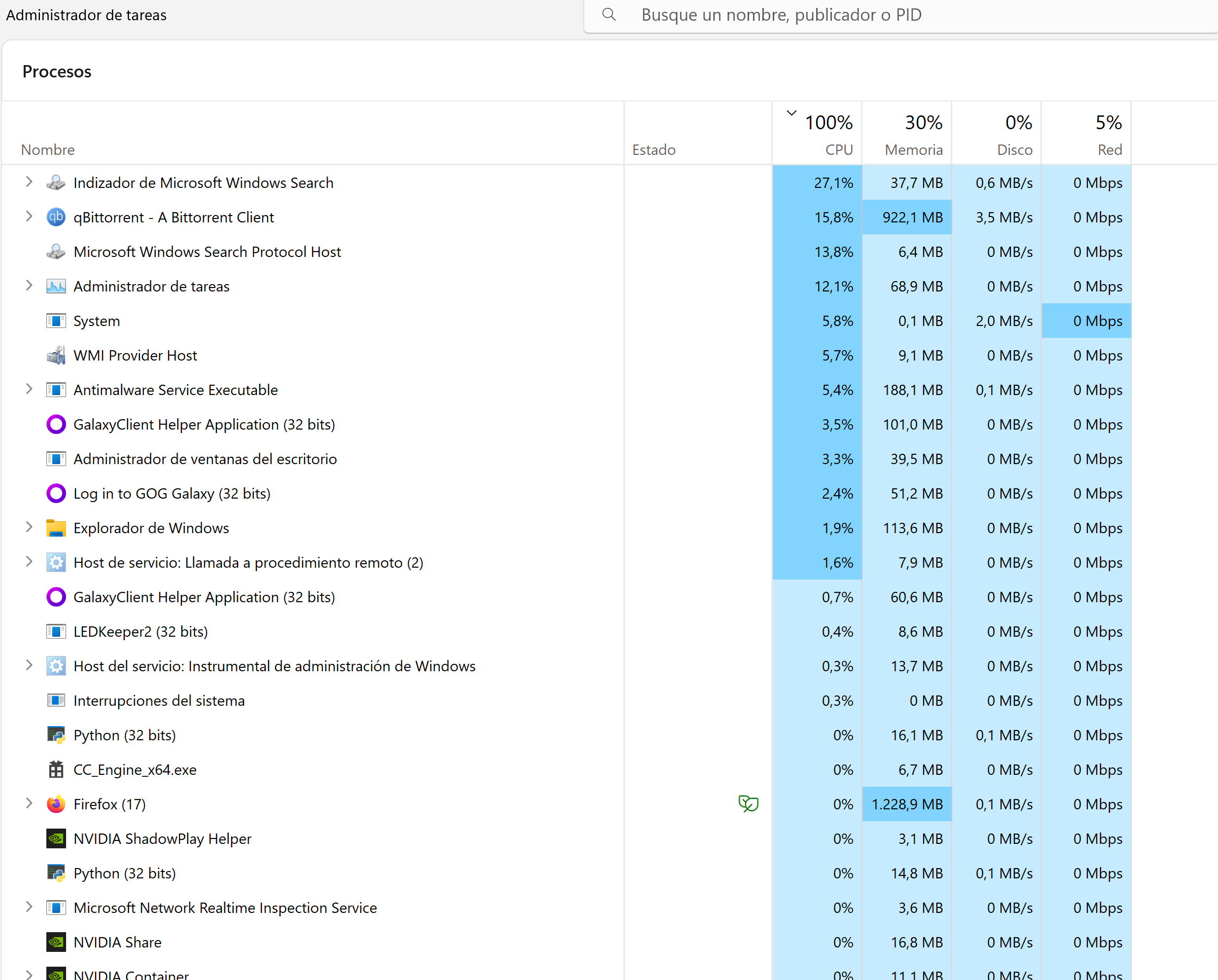Select the WMI Provider Host icon
This screenshot has width=1218, height=980.
point(56,355)
